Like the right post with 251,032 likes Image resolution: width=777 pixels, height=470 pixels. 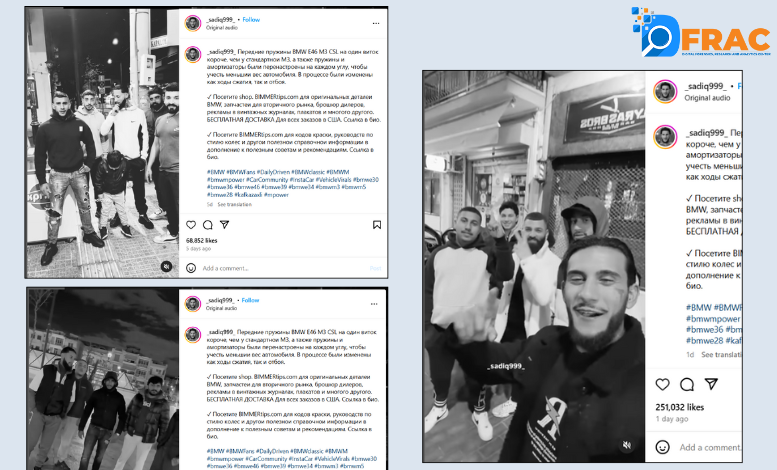(x=663, y=384)
